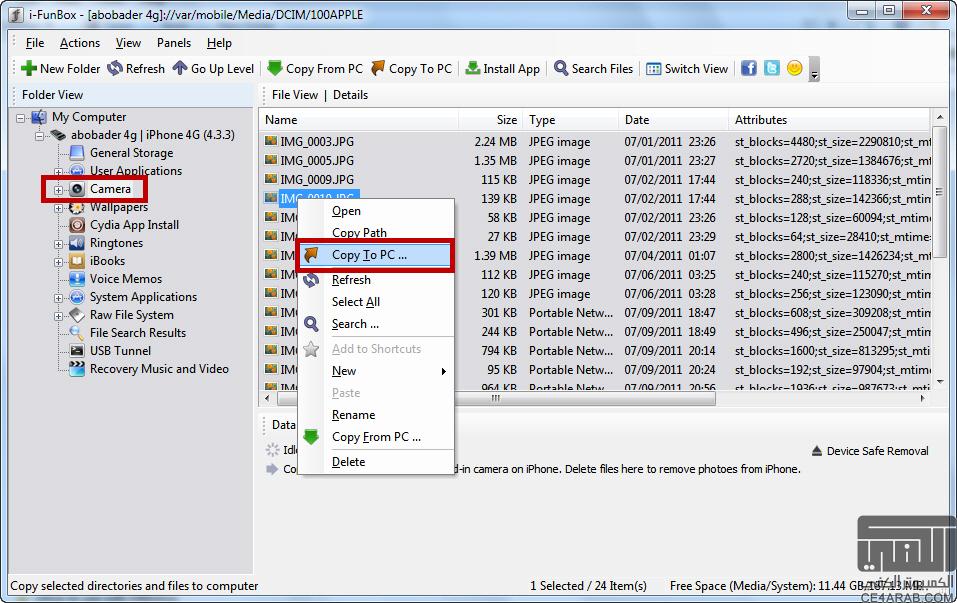
Task: Open the Twitter icon in toolbar
Action: point(771,68)
